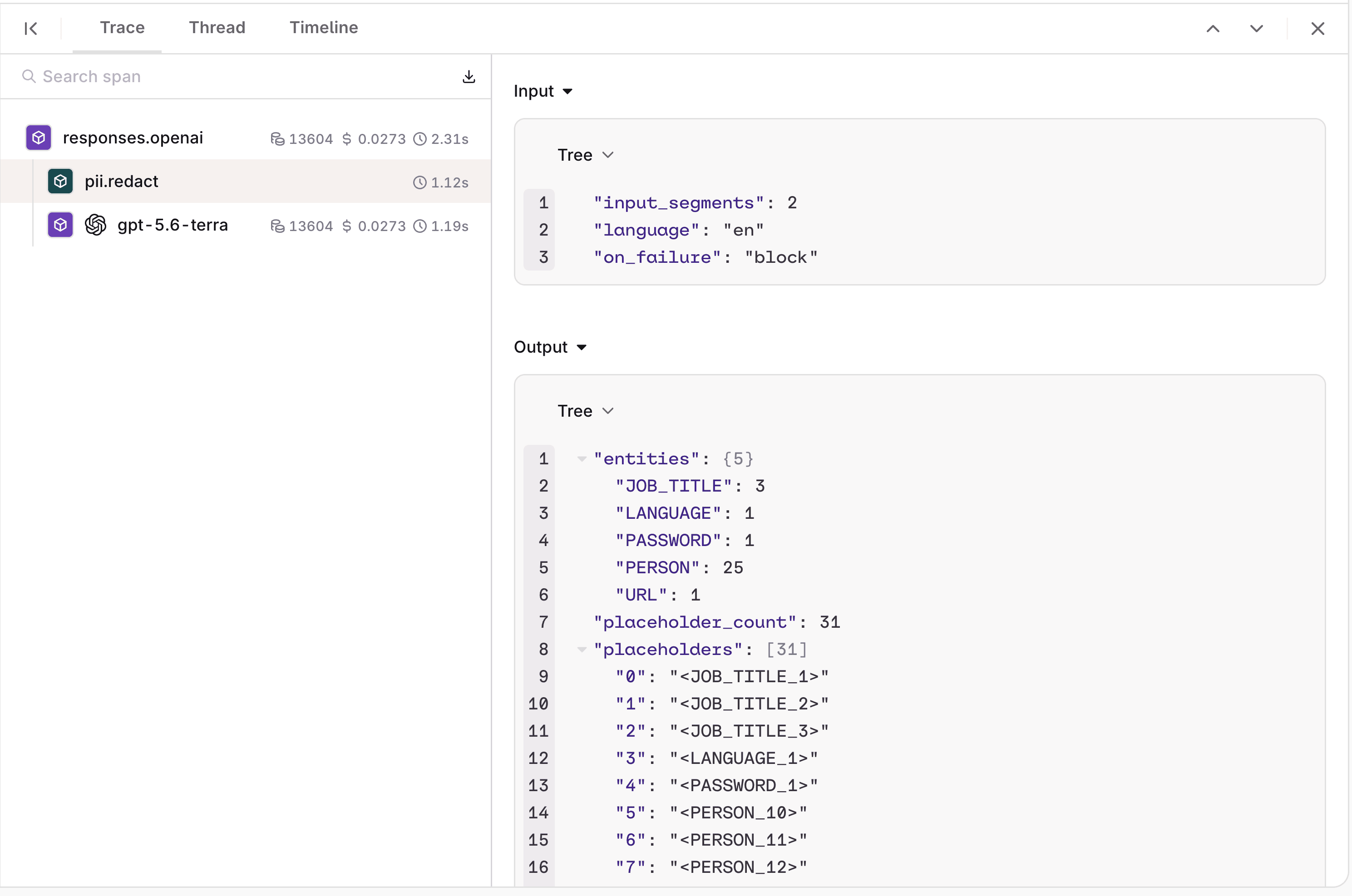Go to previous trace with up chevron

click(x=1213, y=29)
